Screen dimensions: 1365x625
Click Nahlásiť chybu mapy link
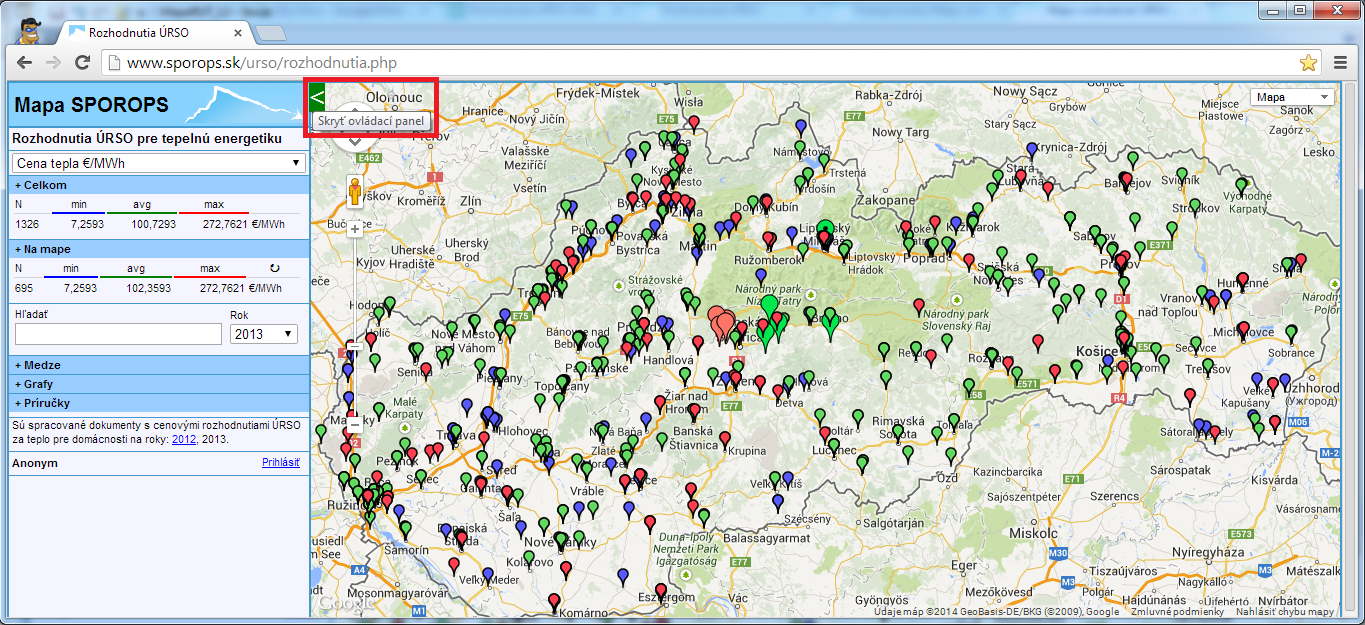point(1285,612)
